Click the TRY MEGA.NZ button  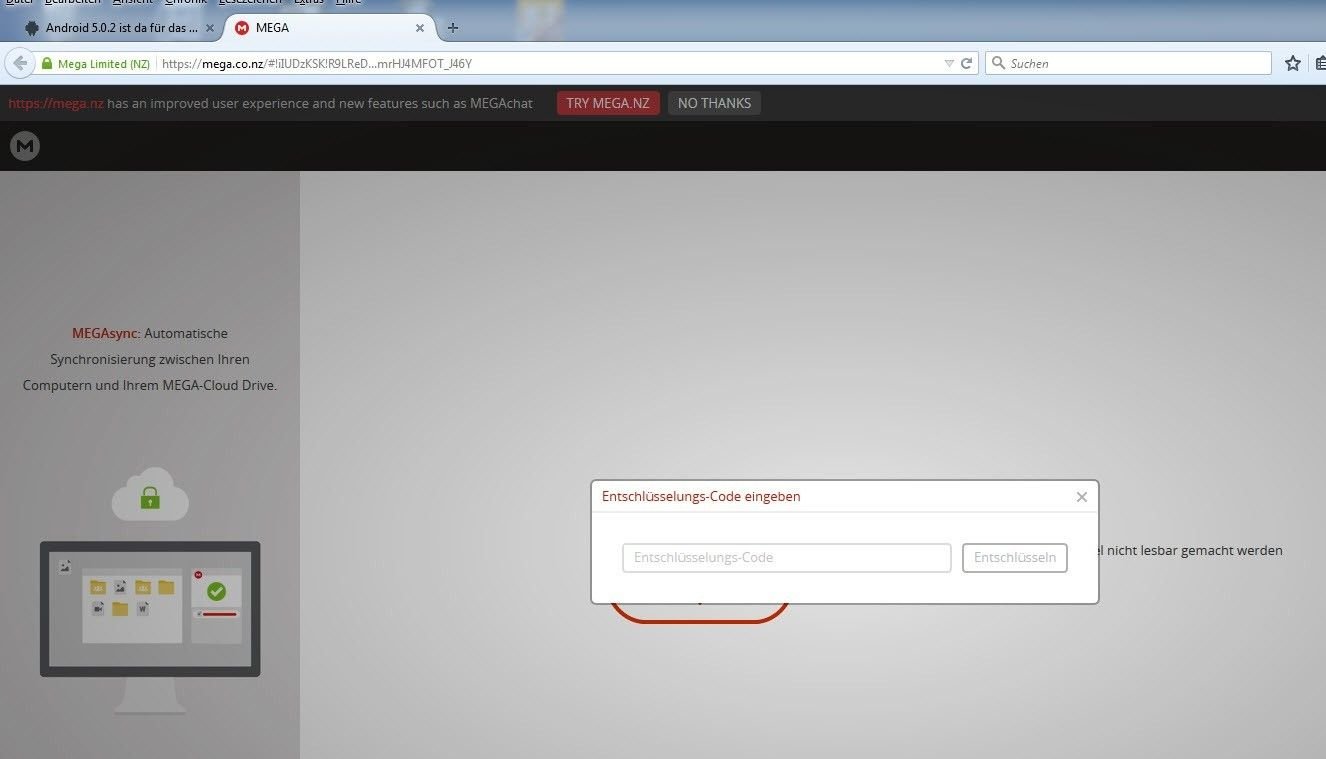tap(608, 103)
